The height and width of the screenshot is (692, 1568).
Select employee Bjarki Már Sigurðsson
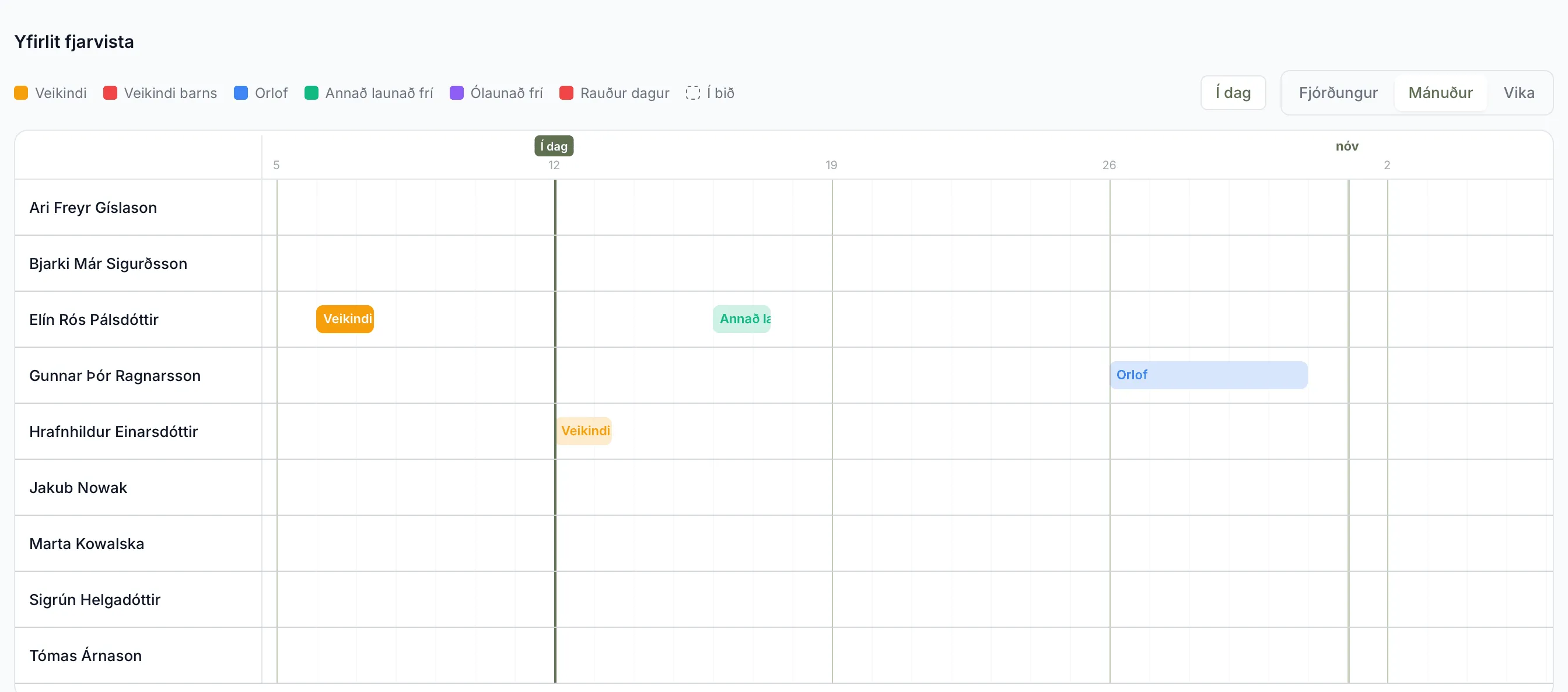108,264
